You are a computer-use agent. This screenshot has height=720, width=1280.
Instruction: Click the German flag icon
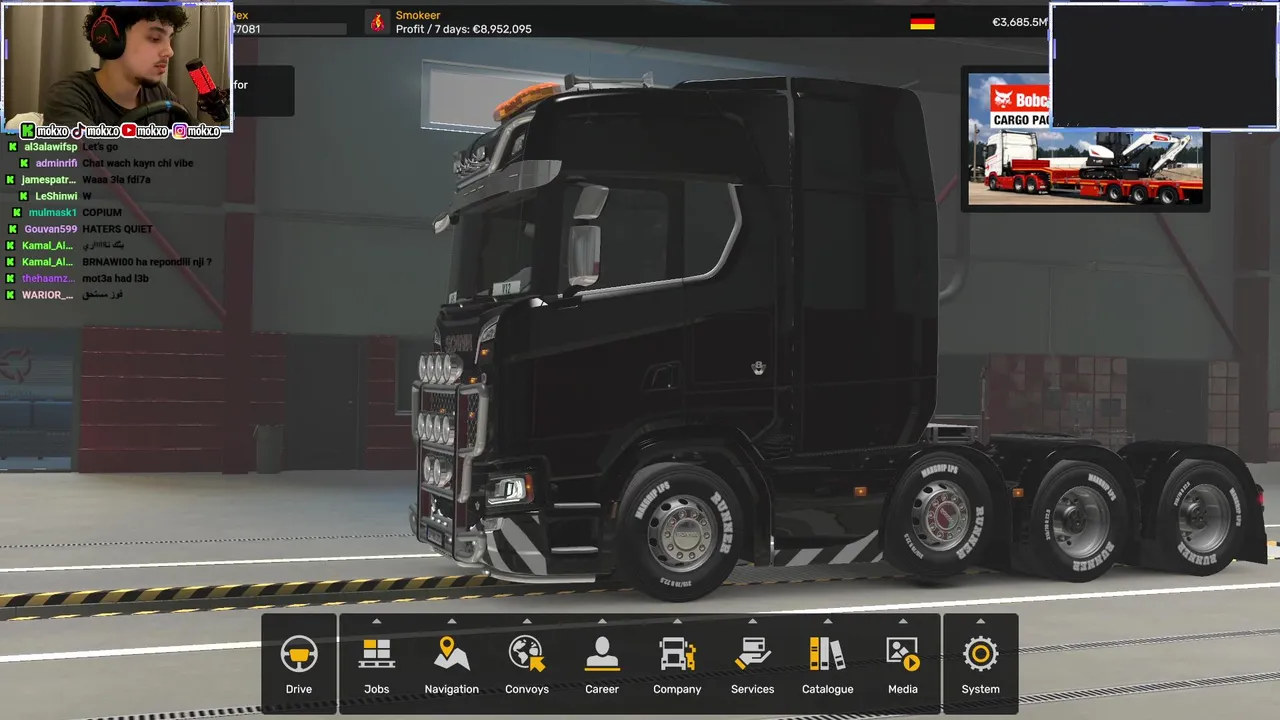pyautogui.click(x=922, y=22)
